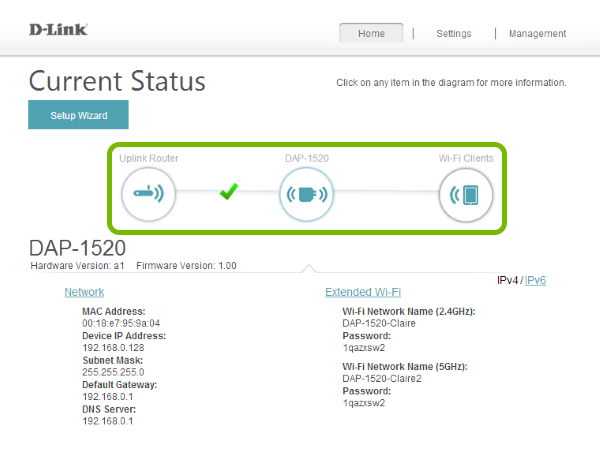Click device IP address 192.168.0.128

tap(113, 348)
